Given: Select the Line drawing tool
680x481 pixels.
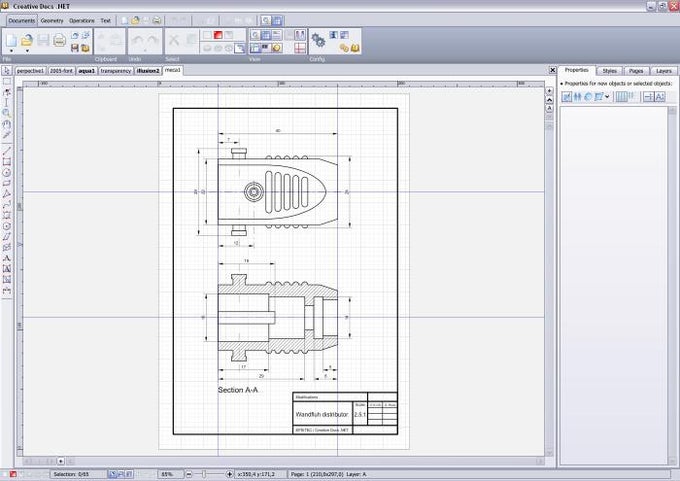Looking at the screenshot, I should click(x=7, y=151).
